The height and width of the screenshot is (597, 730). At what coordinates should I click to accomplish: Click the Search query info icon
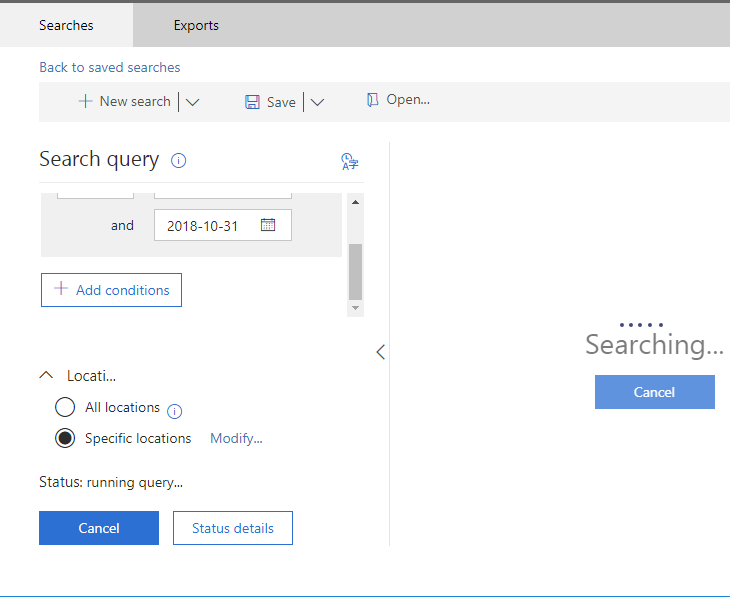[178, 161]
